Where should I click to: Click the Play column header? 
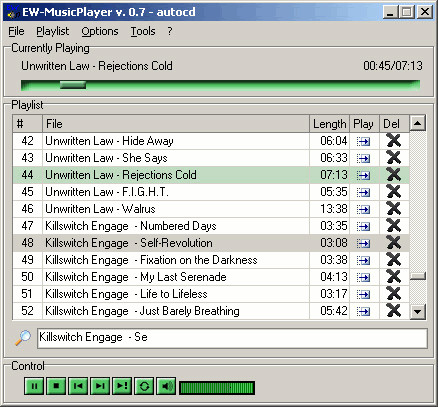pos(364,124)
